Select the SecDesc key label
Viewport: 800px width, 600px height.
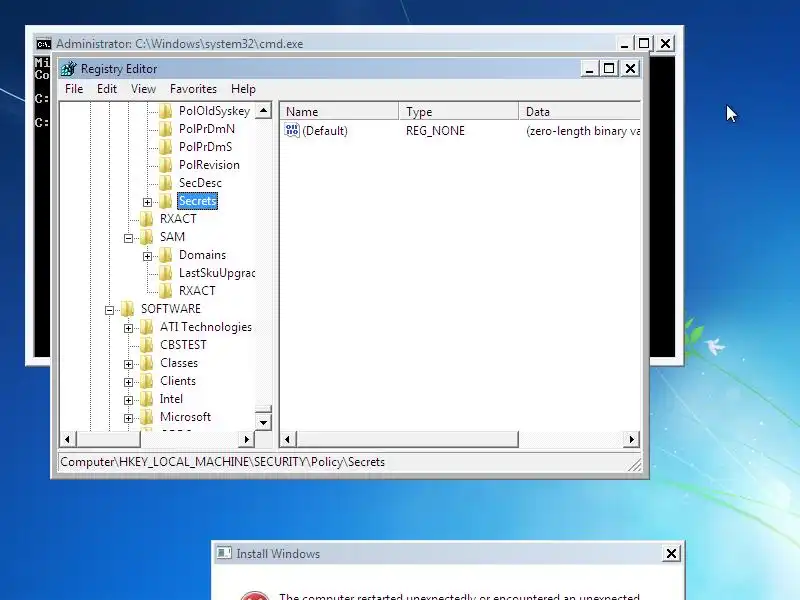[200, 183]
